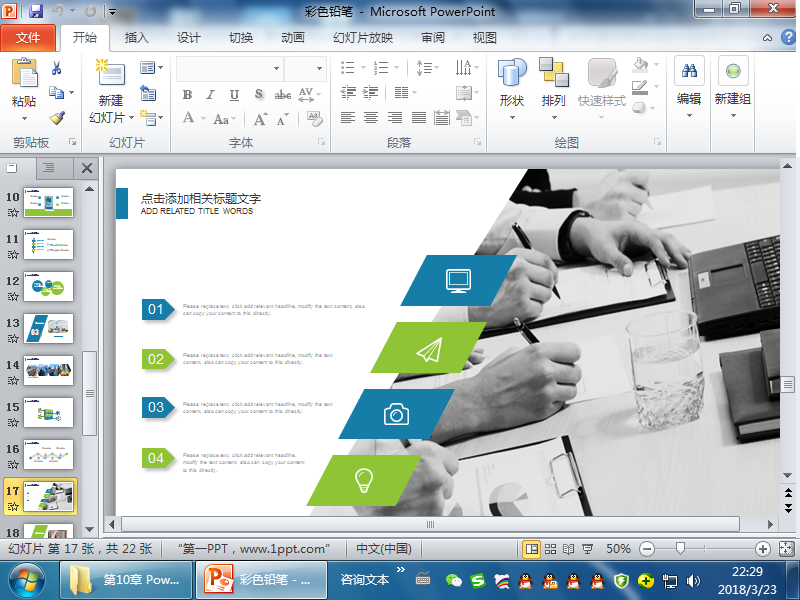Select slide 14 thumbnail
Image resolution: width=800 pixels, height=600 pixels.
(49, 369)
